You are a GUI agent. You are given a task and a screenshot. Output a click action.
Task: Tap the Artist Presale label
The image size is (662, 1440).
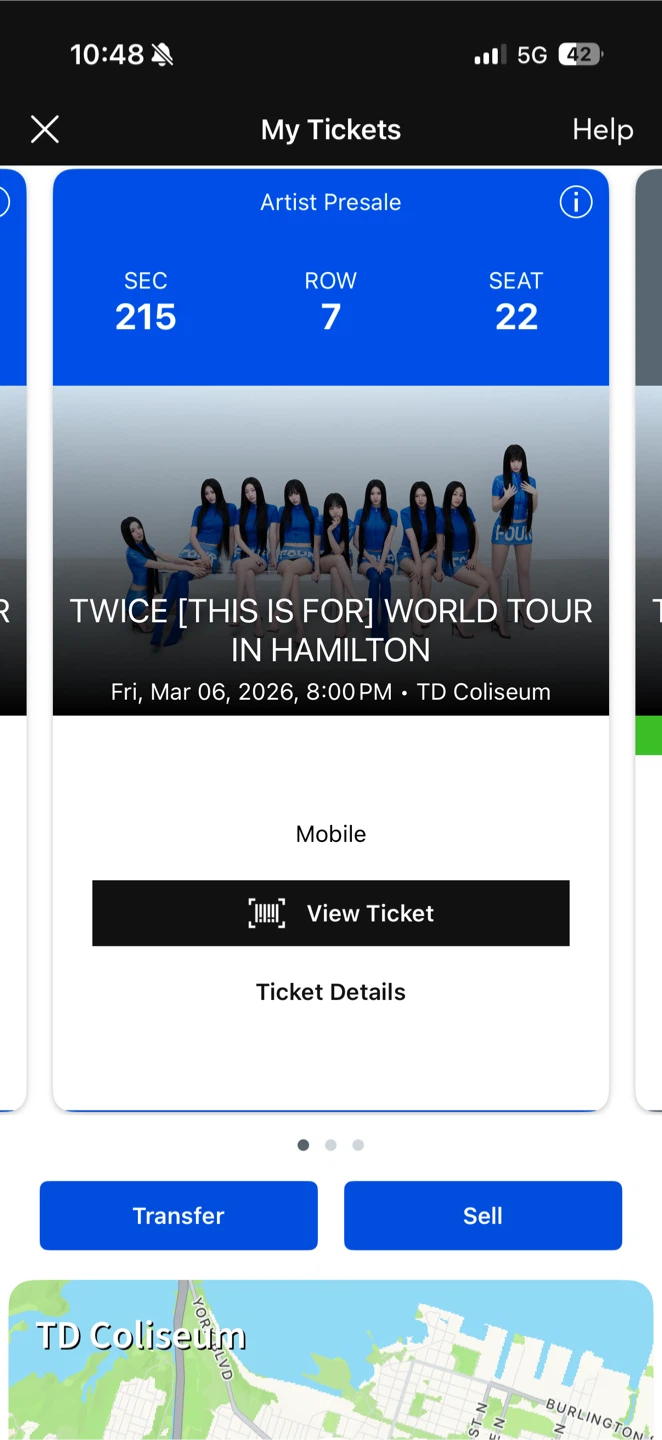[331, 202]
